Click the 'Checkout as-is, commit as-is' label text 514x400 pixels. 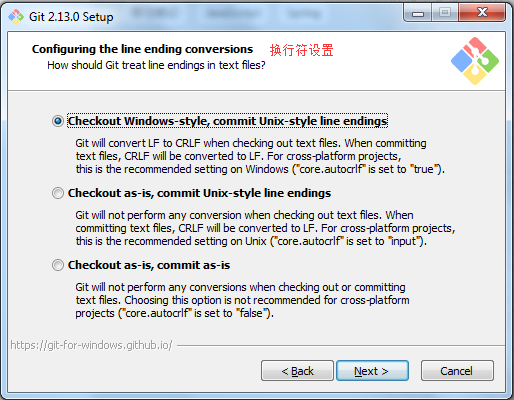(149, 265)
